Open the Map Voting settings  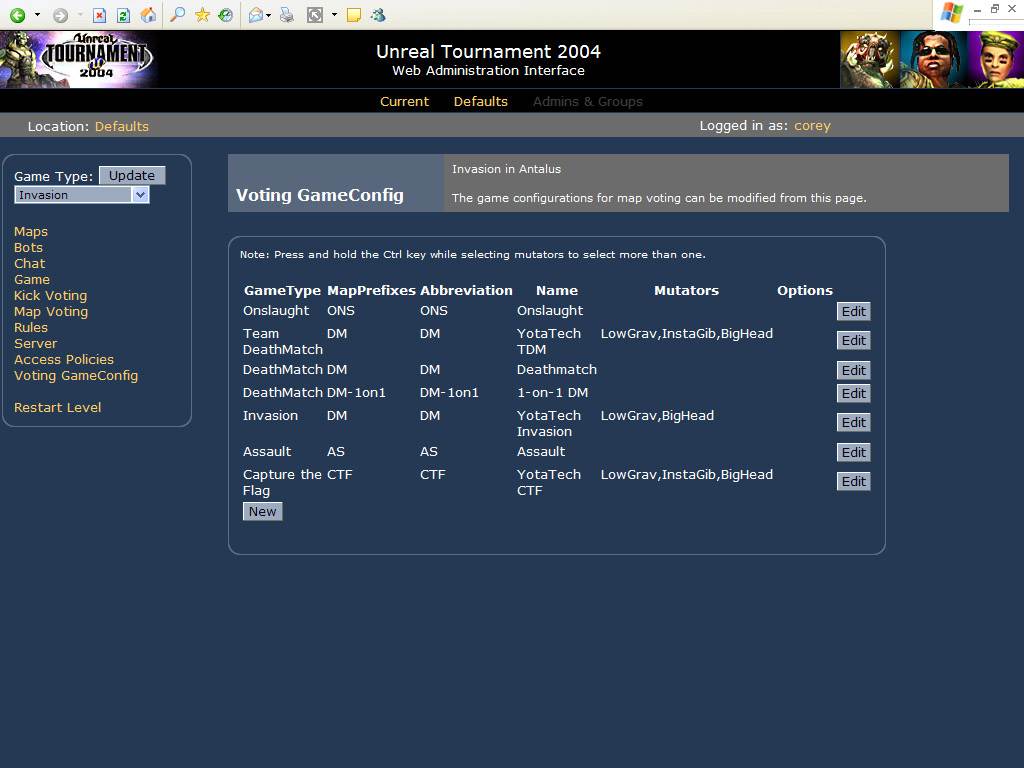tap(51, 312)
